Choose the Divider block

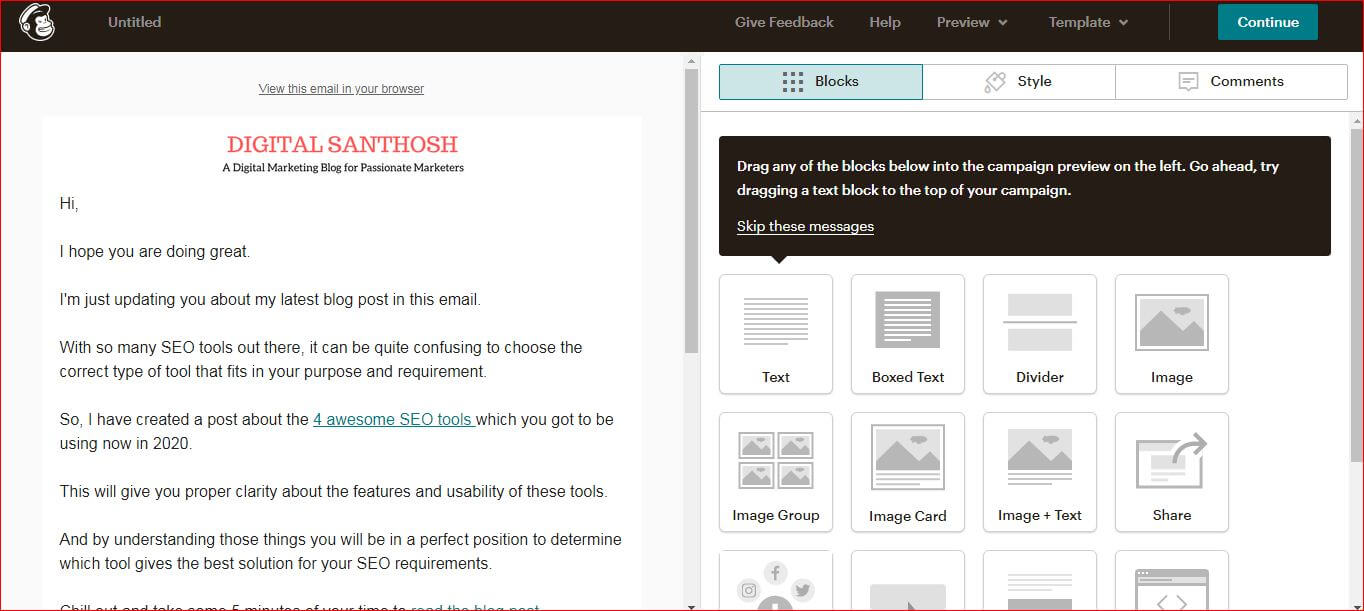[x=1040, y=334]
